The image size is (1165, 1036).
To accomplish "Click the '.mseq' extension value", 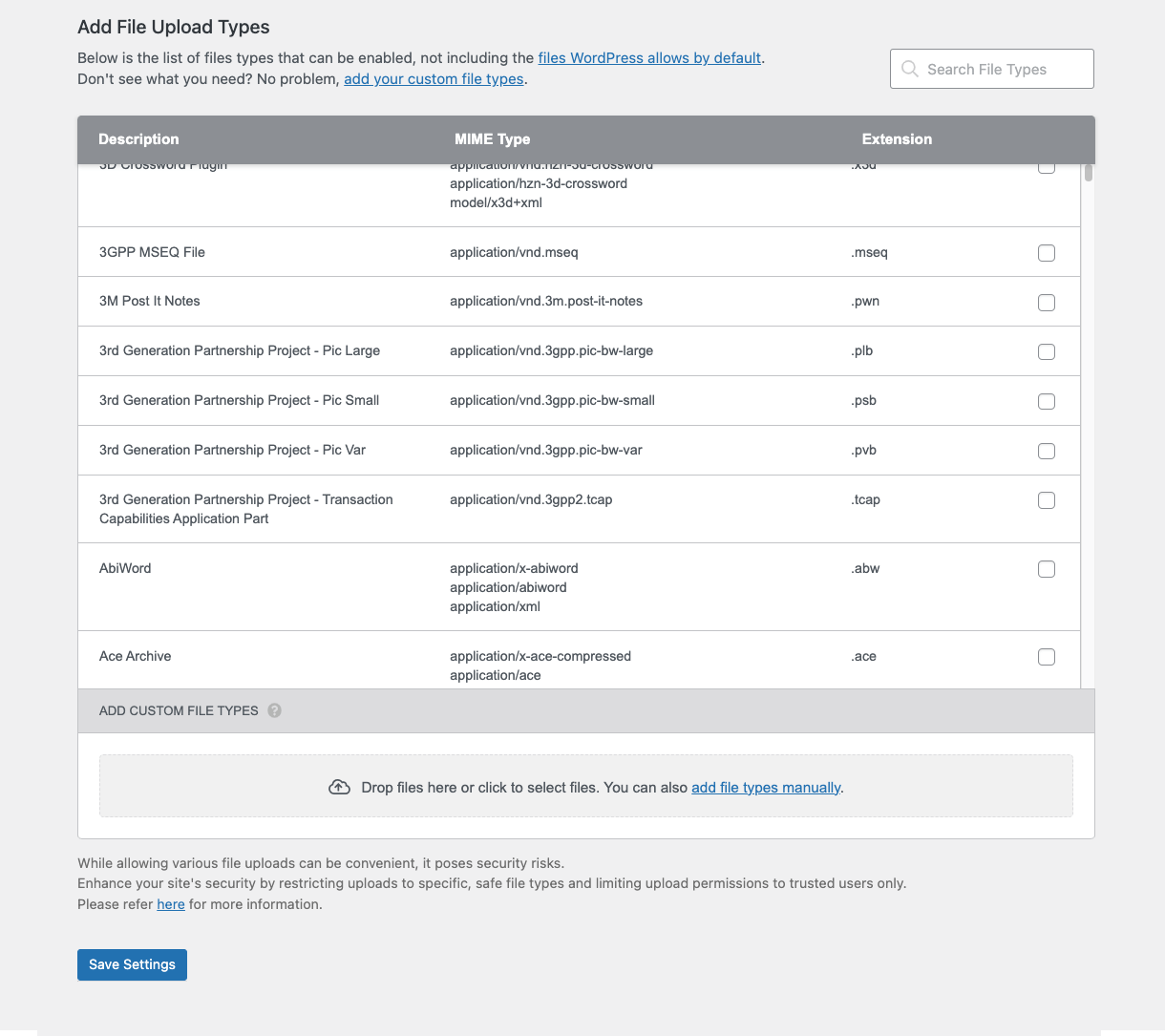I will click(869, 252).
